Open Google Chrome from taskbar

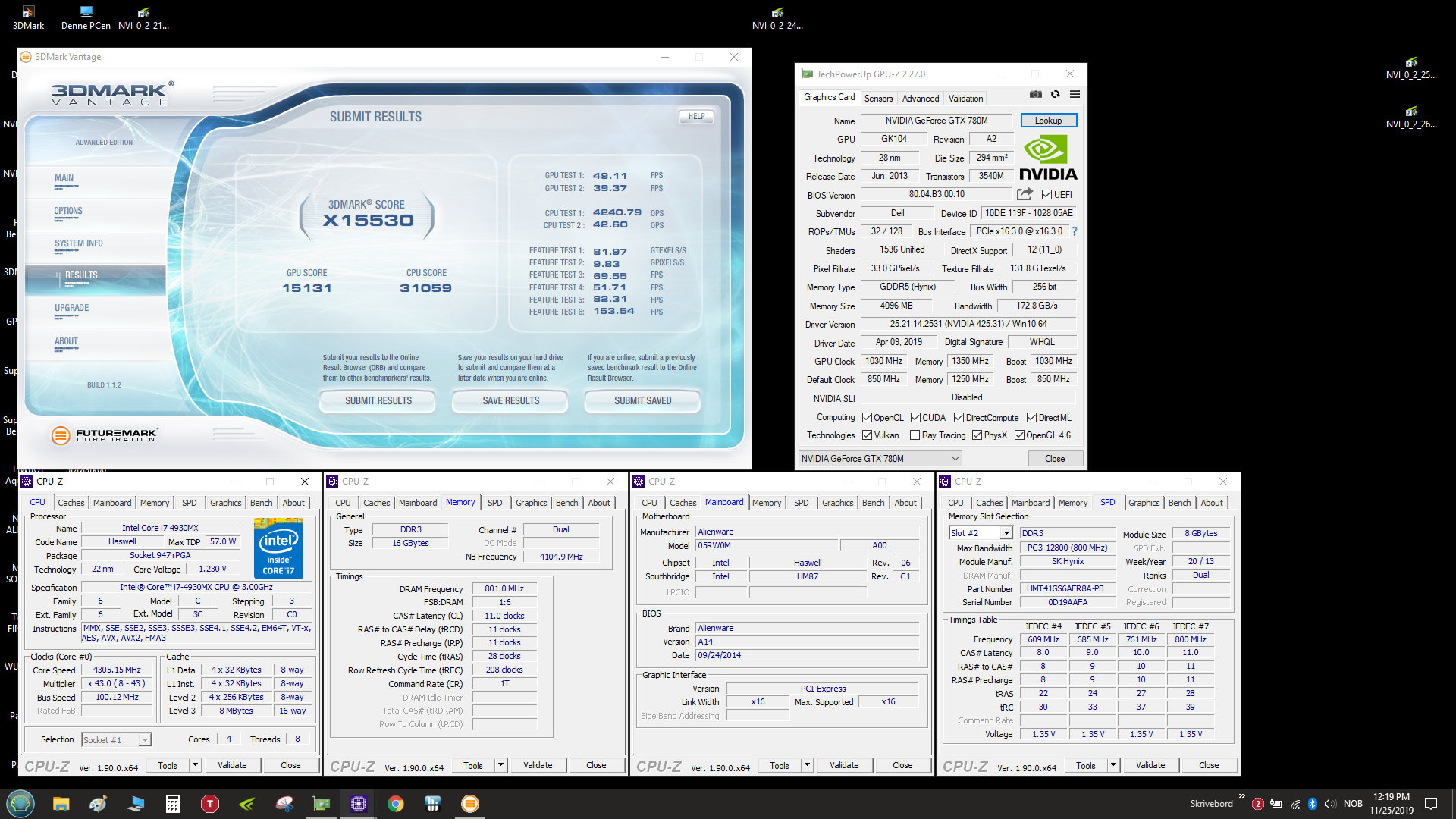[x=396, y=804]
